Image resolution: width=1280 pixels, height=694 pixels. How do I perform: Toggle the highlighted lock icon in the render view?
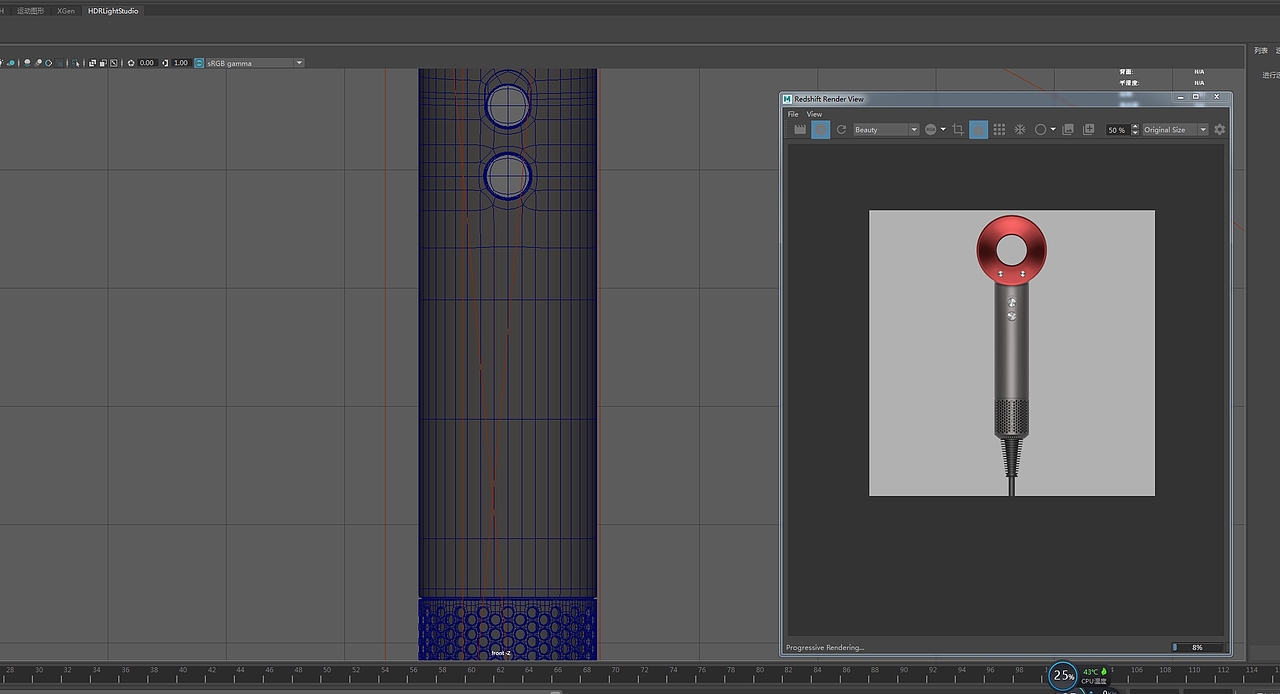(979, 130)
